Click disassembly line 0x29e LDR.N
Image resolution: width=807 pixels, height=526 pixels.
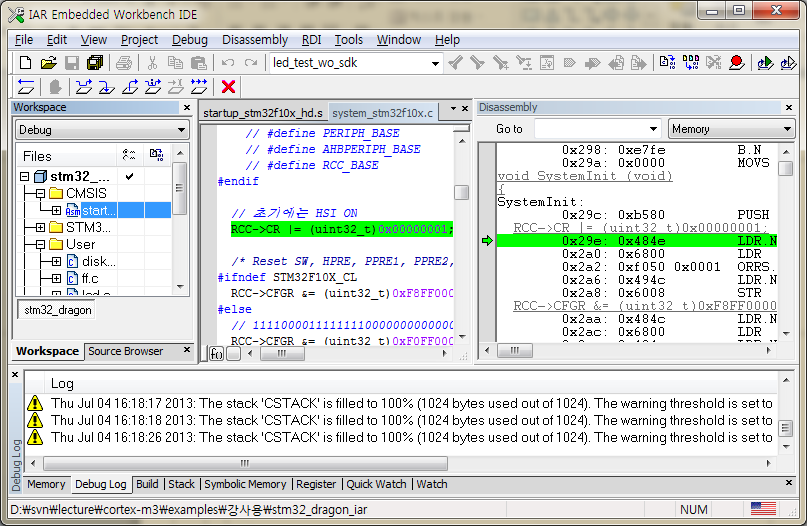tap(636, 241)
